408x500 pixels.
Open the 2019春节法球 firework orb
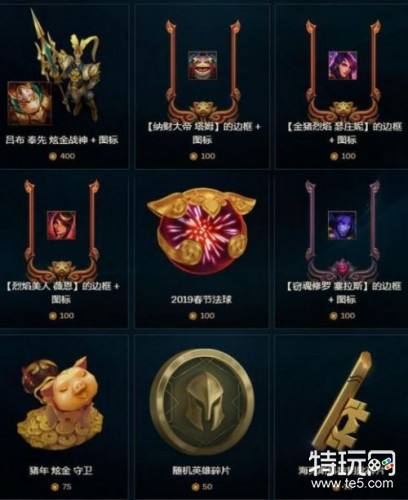[202, 235]
